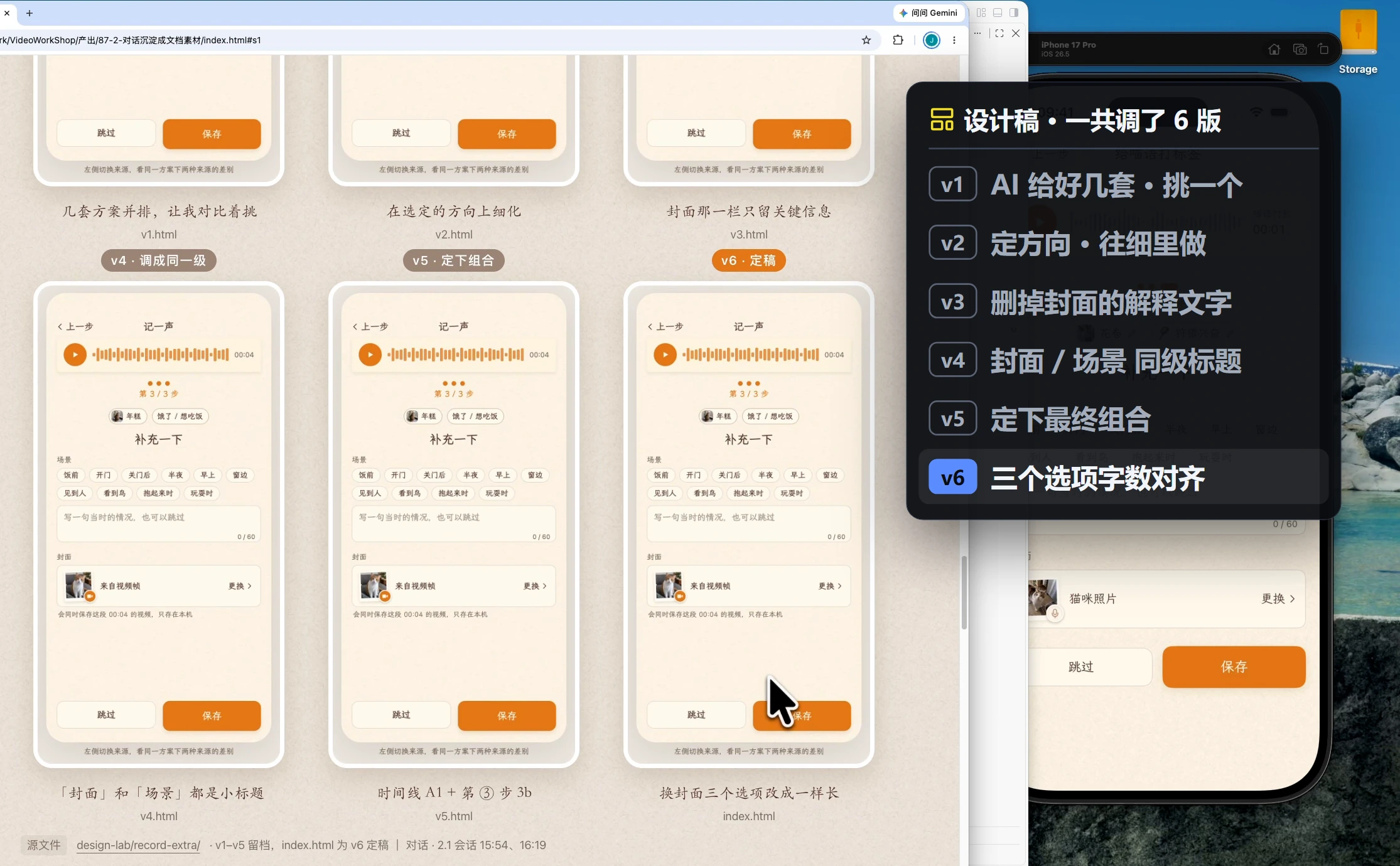This screenshot has height=866, width=1400.
Task: Bookmark this page with the star icon
Action: (866, 40)
